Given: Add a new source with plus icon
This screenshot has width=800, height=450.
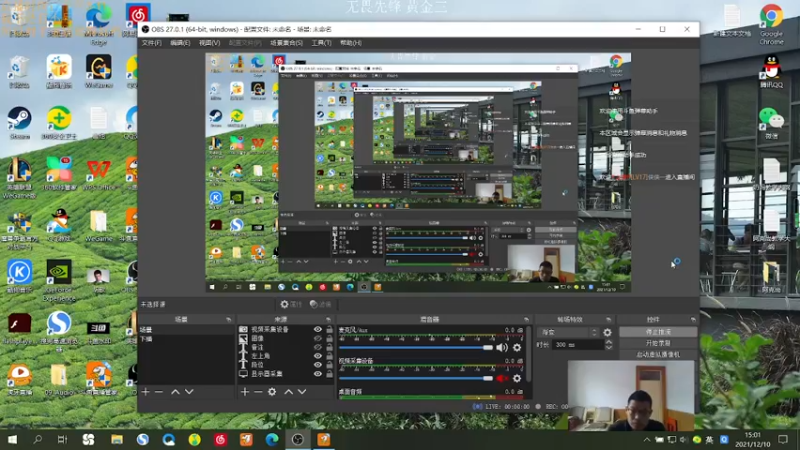Looking at the screenshot, I should [x=245, y=392].
